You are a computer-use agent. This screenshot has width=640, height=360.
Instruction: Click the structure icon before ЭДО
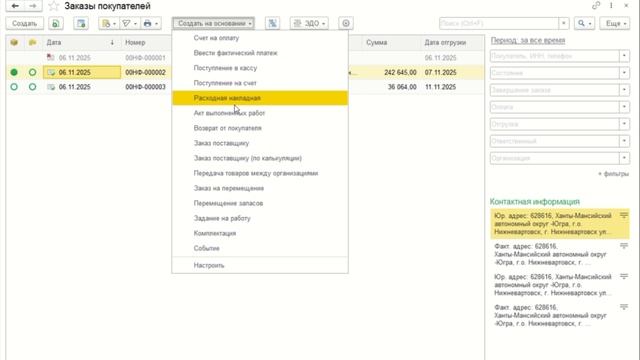[x=272, y=24]
